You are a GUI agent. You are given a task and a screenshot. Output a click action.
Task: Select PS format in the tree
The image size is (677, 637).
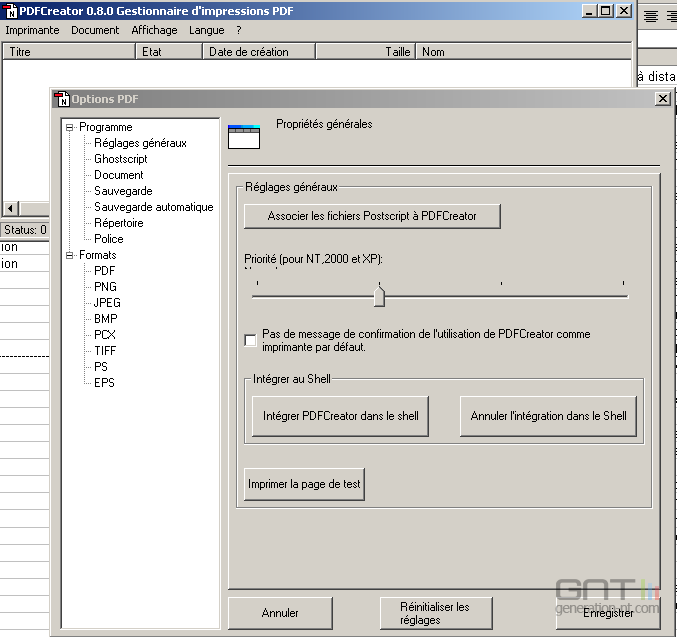point(101,367)
